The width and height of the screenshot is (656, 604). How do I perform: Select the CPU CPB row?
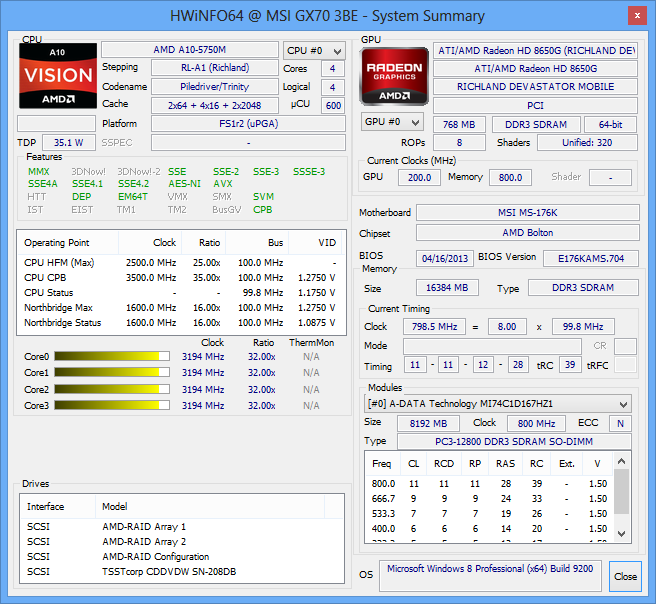(180, 278)
